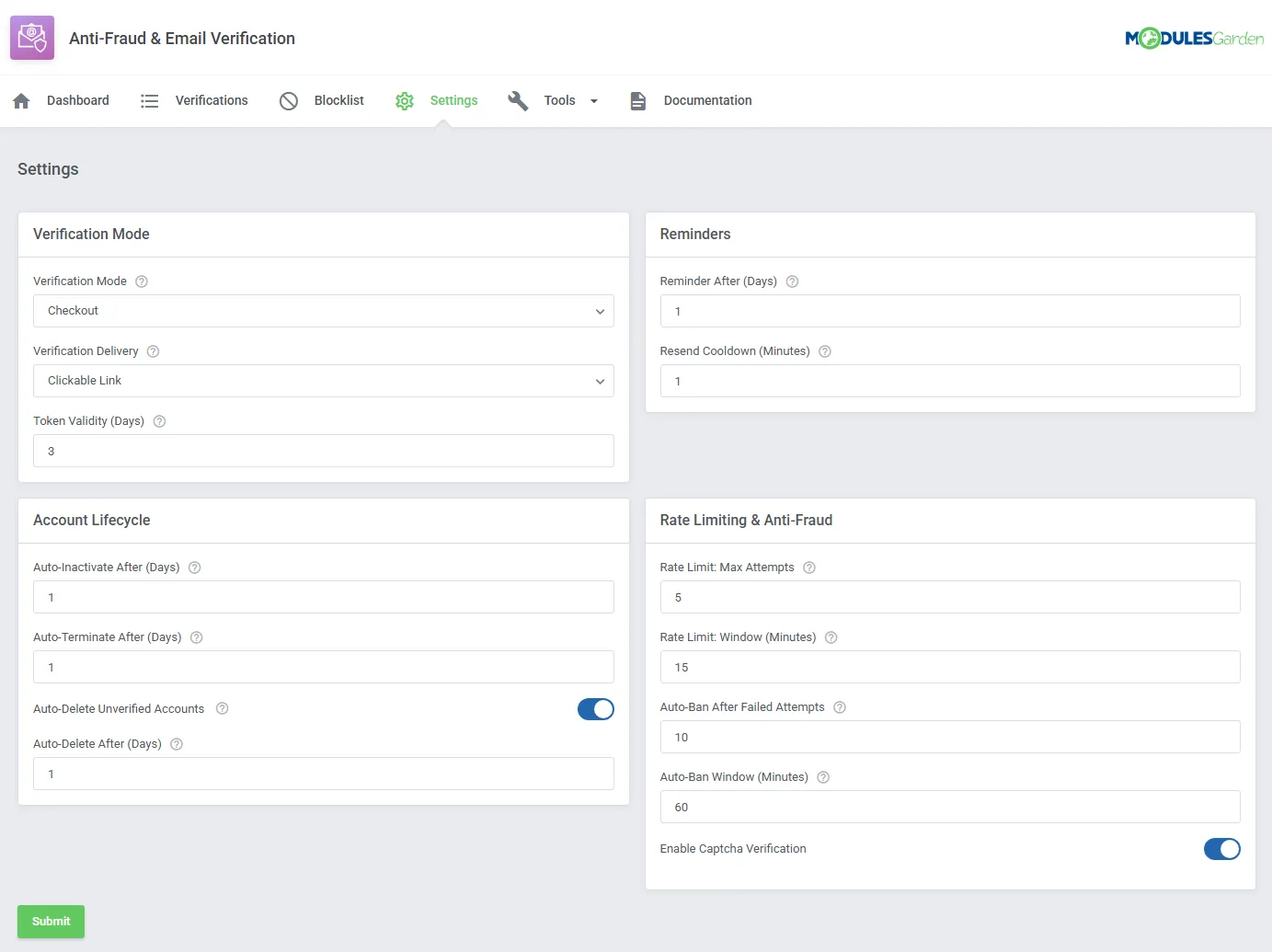Open the Verification Delivery dropdown showing Clickable Link

pos(324,381)
